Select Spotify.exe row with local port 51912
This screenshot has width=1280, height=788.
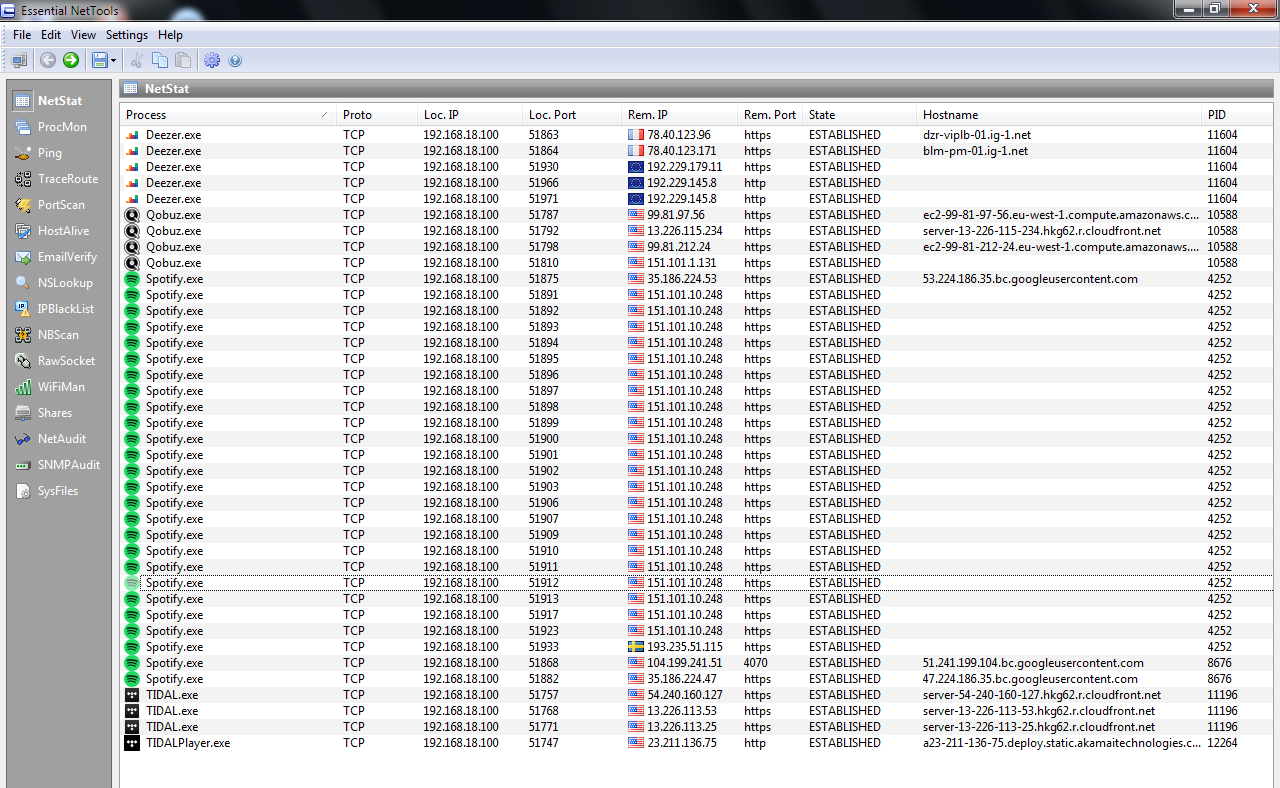click(698, 583)
